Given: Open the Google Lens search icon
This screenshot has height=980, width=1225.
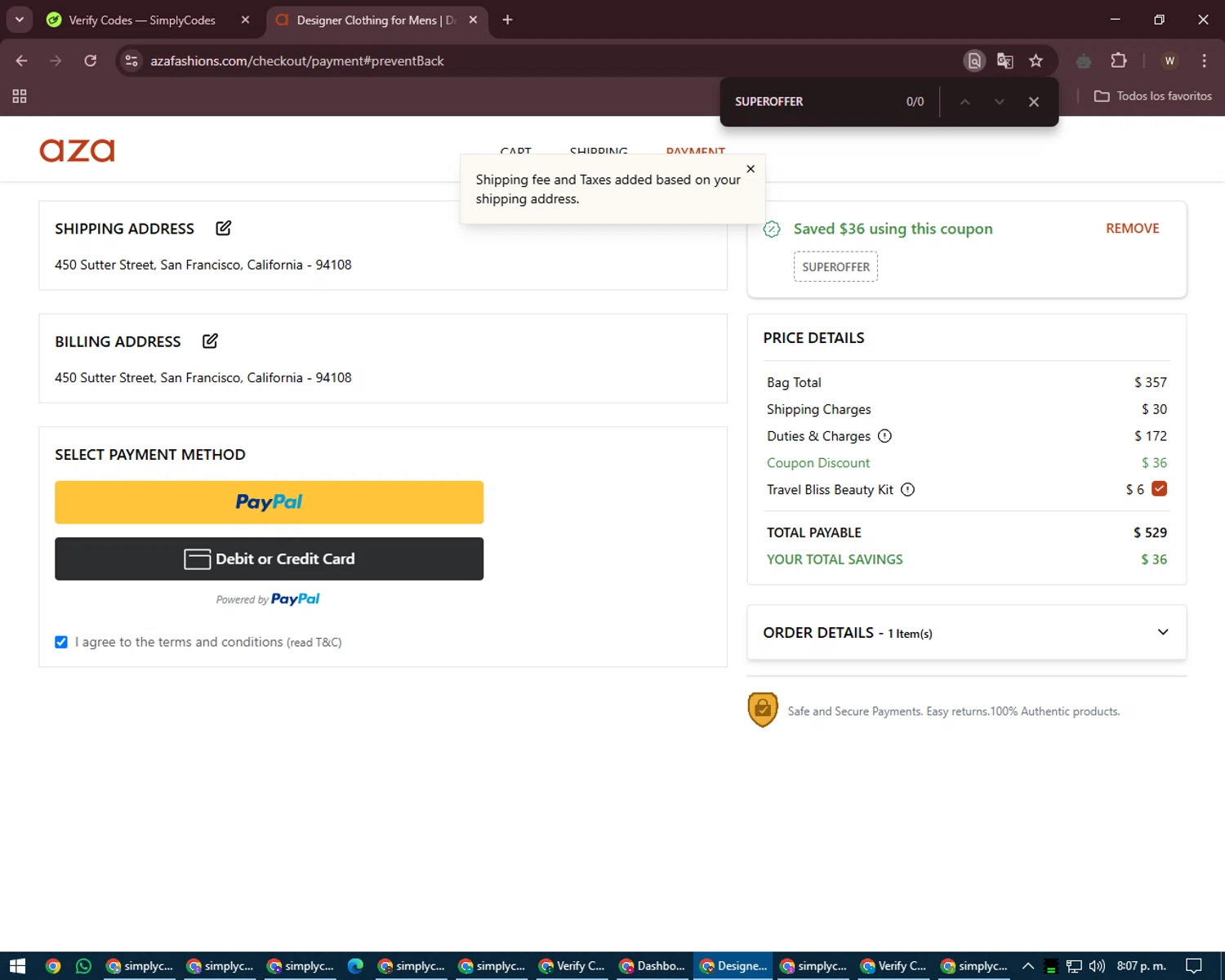Looking at the screenshot, I should pyautogui.click(x=974, y=61).
